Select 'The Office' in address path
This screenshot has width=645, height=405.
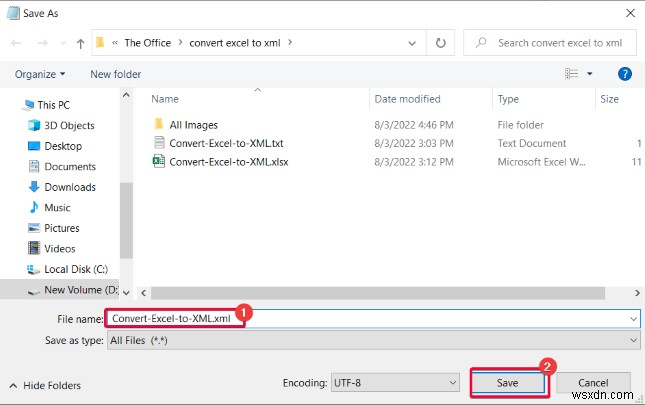(147, 43)
